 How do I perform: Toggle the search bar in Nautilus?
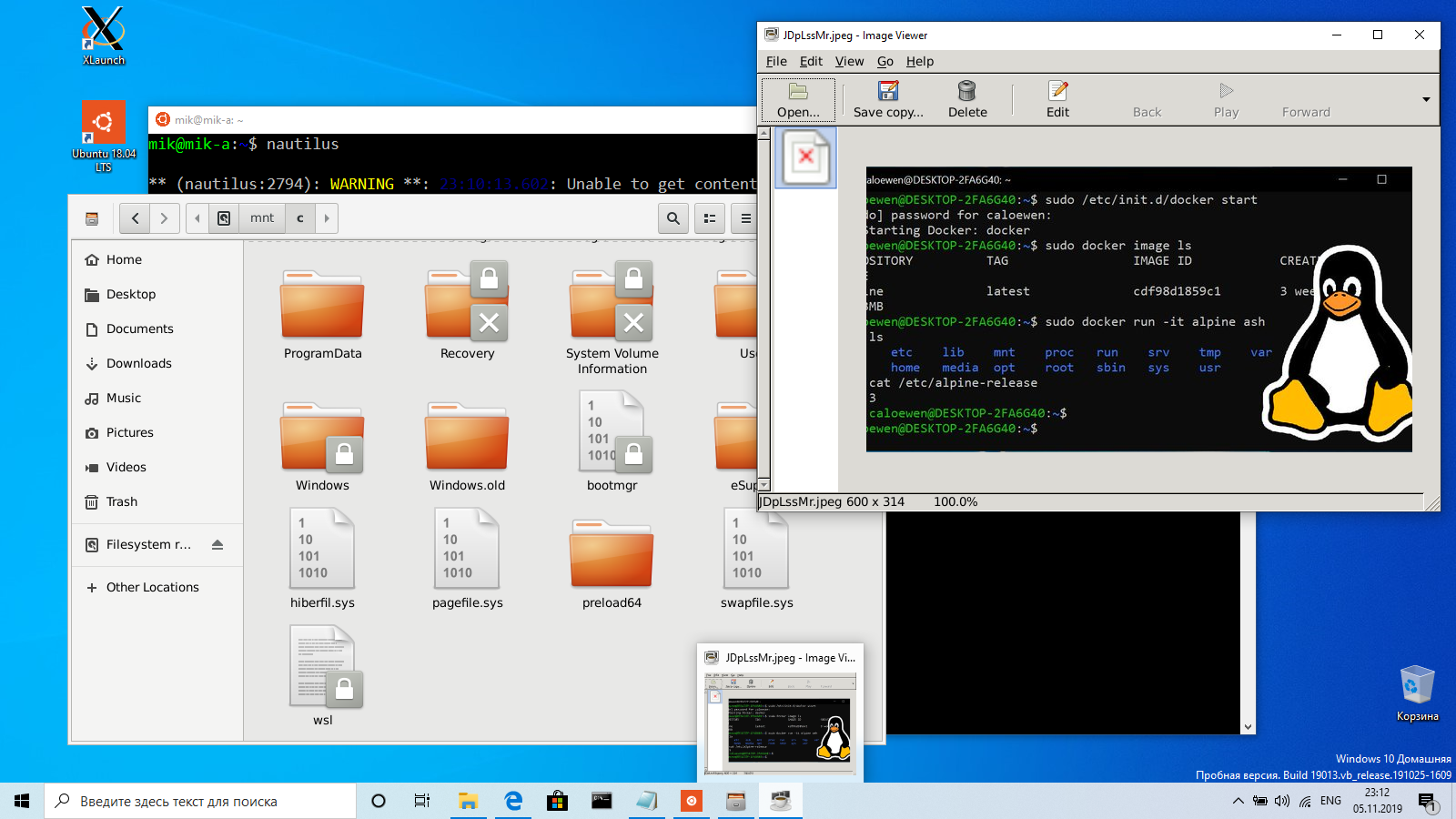[673, 218]
